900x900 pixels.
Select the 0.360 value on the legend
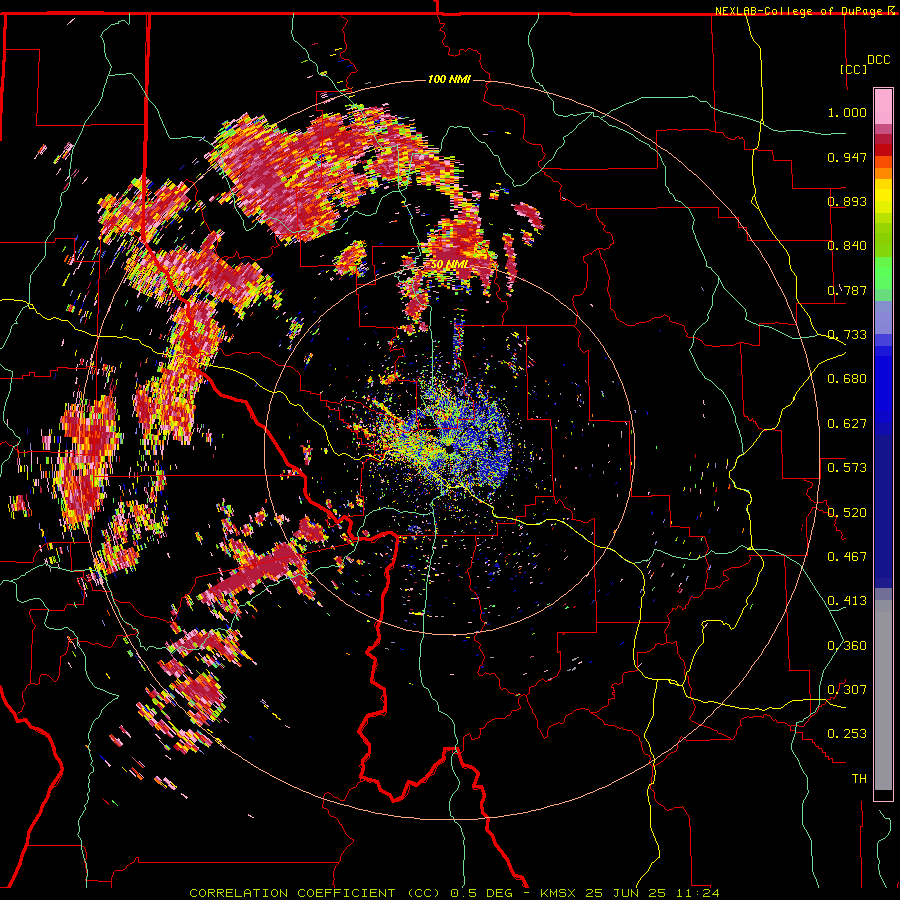847,646
